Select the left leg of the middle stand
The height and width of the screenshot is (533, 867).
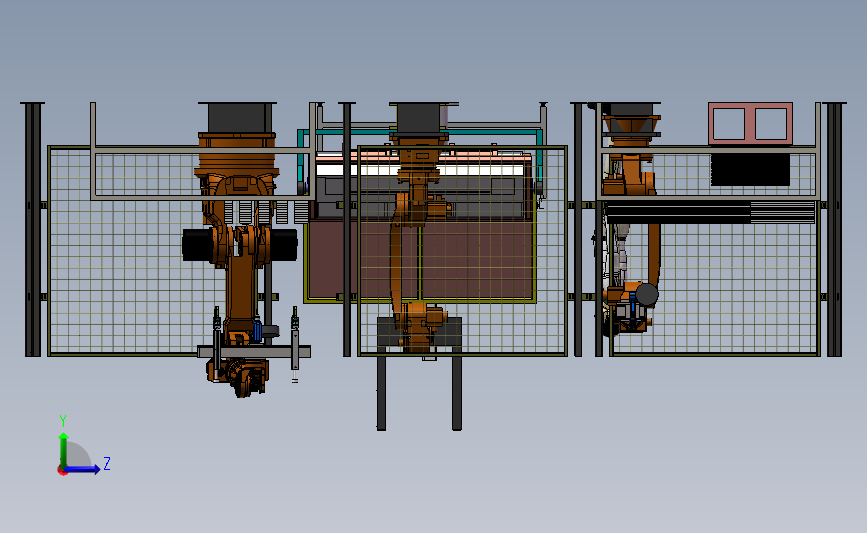(382, 389)
